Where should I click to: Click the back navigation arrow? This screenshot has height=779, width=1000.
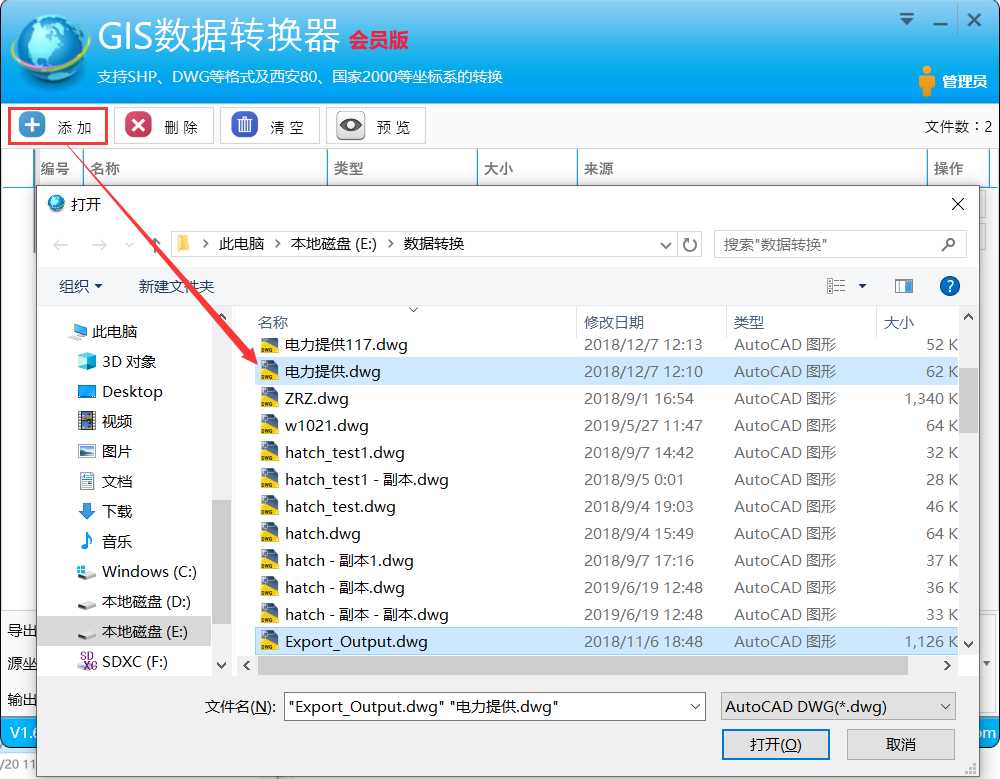pos(61,244)
